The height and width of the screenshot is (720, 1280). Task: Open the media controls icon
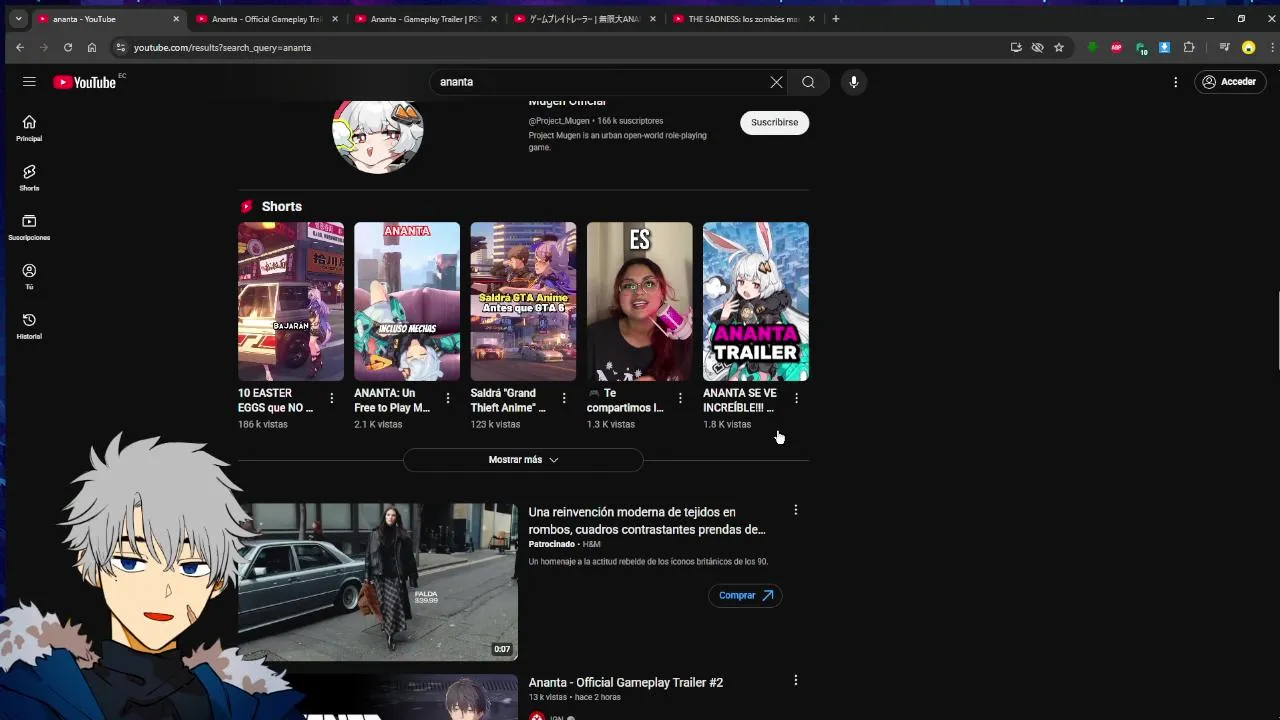pos(1224,47)
